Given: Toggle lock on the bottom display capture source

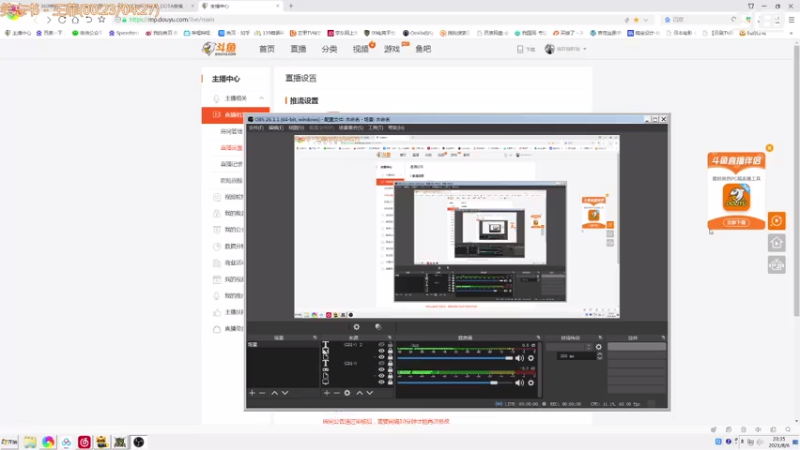Looking at the screenshot, I should tap(390, 382).
